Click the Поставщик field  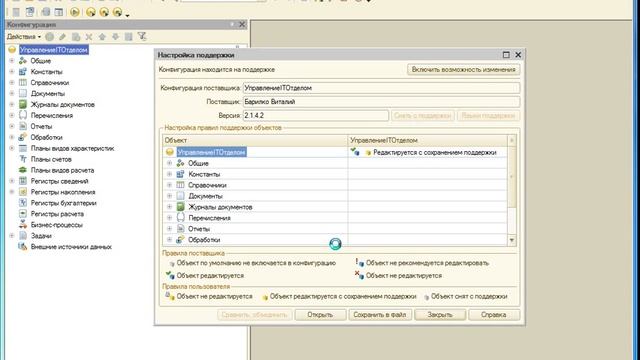click(381, 102)
